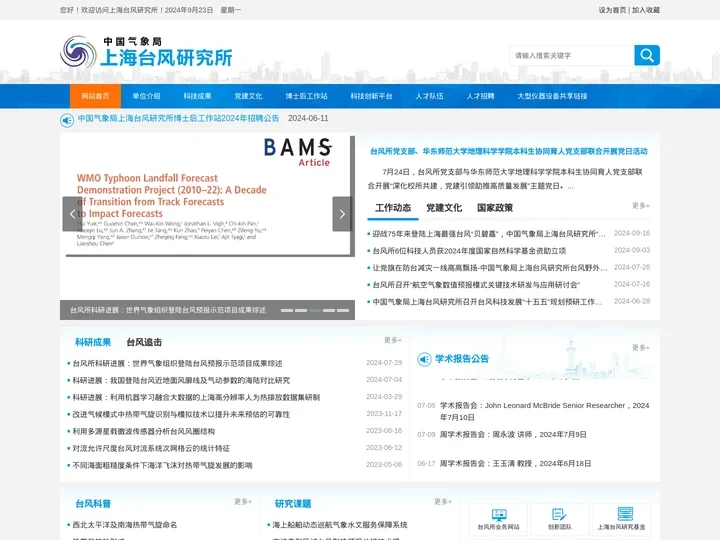Open 科技创新平台 navigation item

click(x=371, y=96)
